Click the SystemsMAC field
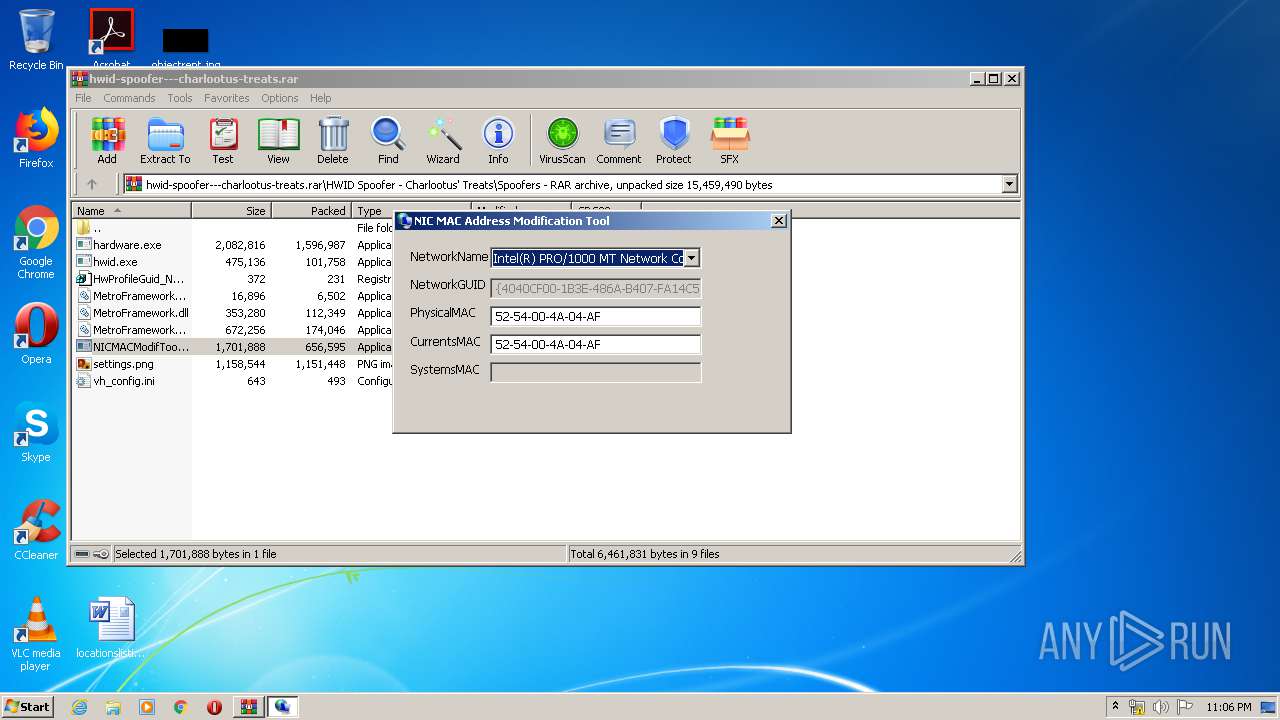 pyautogui.click(x=596, y=372)
